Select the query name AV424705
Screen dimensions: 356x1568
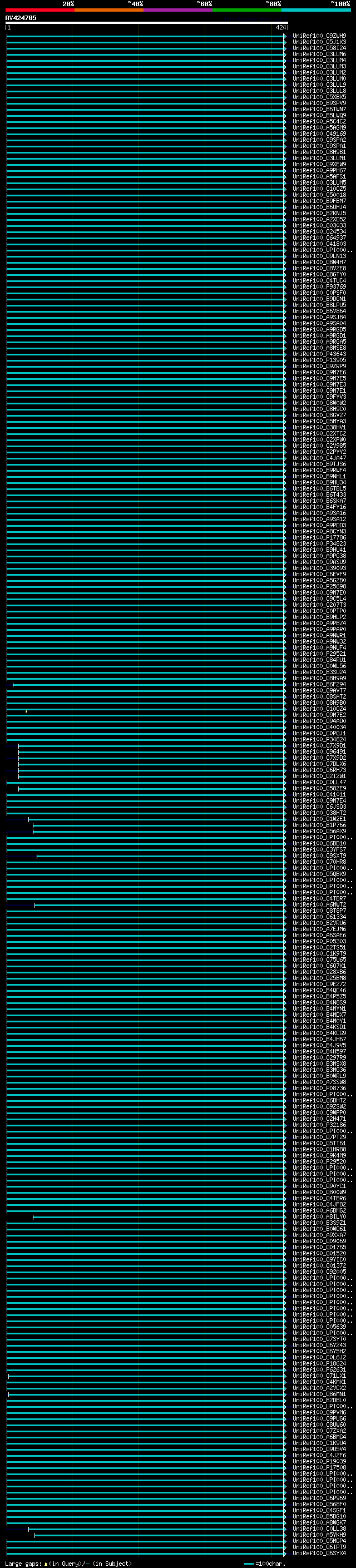click(21, 18)
